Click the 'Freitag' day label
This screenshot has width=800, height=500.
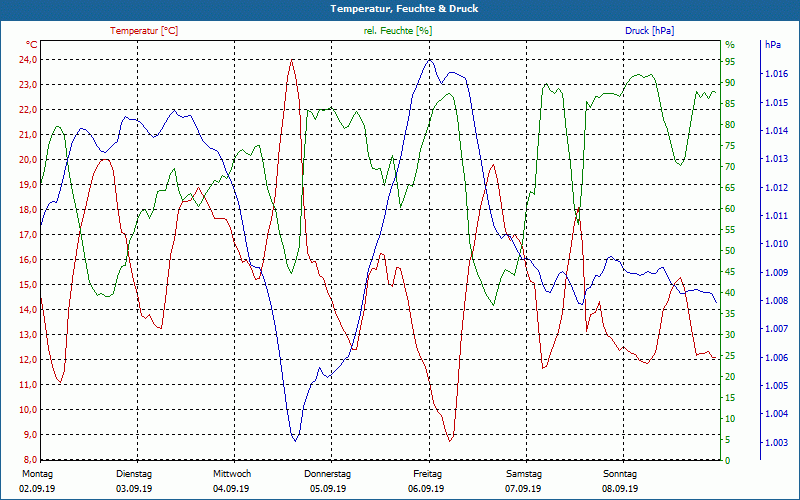coord(428,474)
